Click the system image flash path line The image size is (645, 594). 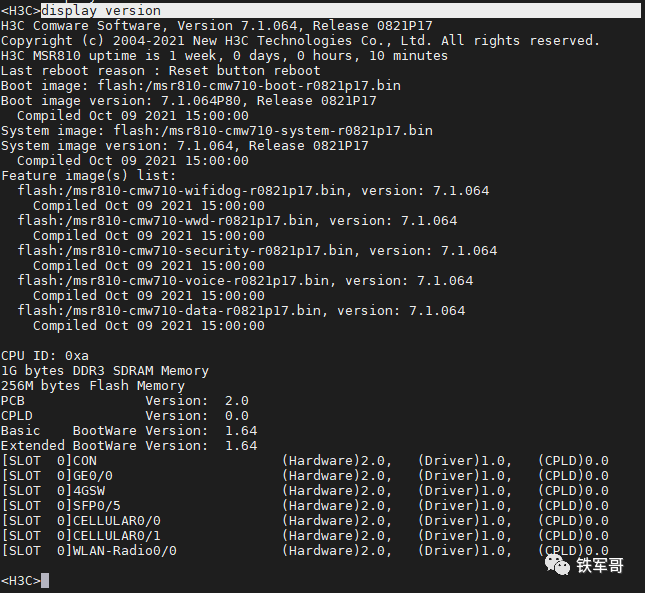coord(216,131)
